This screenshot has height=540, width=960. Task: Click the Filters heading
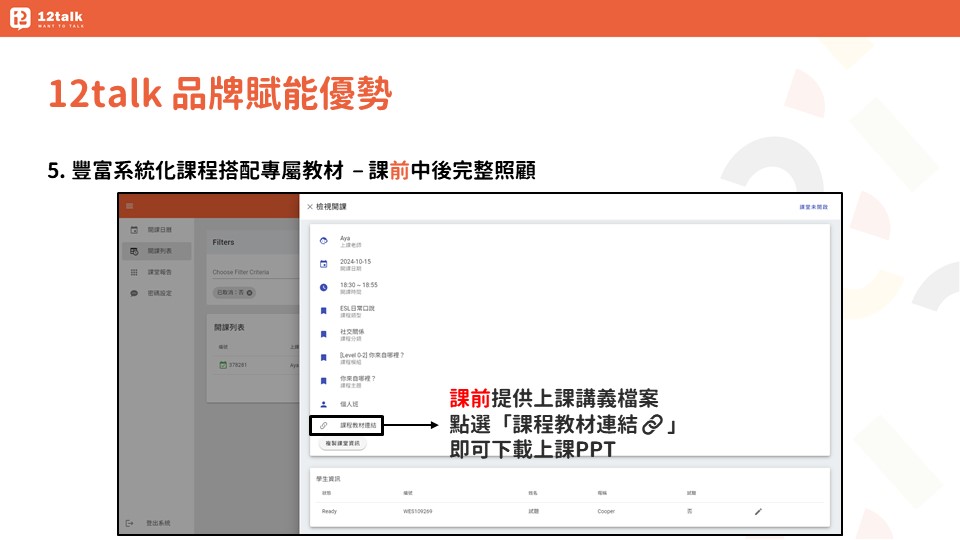coord(223,242)
